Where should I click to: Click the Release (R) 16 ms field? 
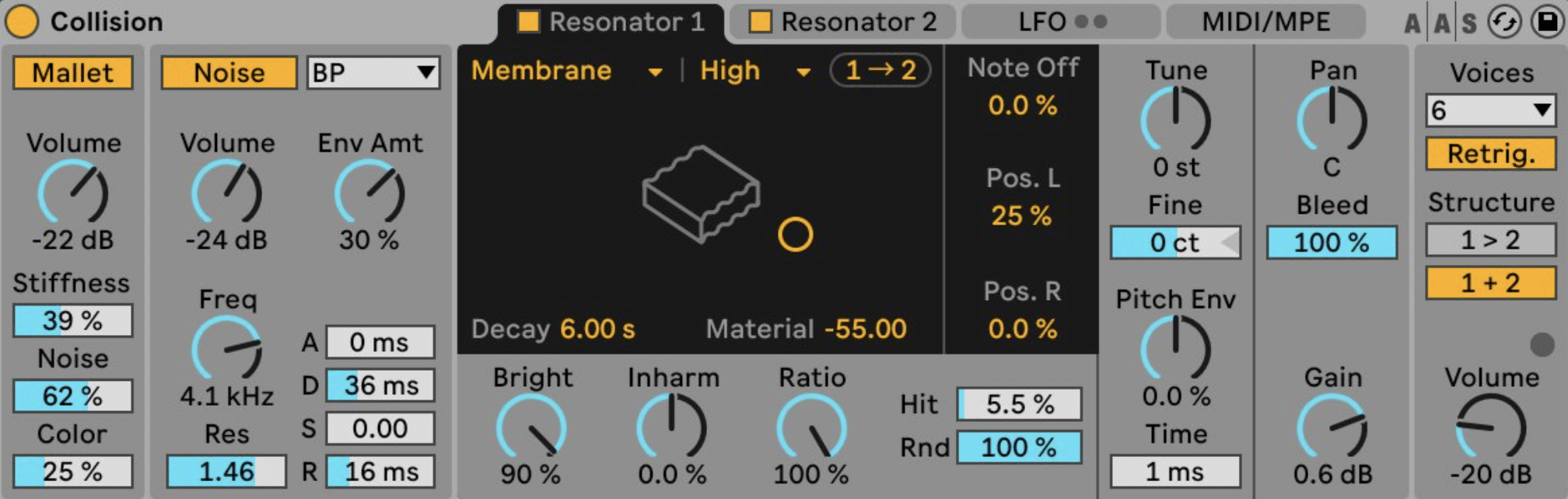(380, 471)
